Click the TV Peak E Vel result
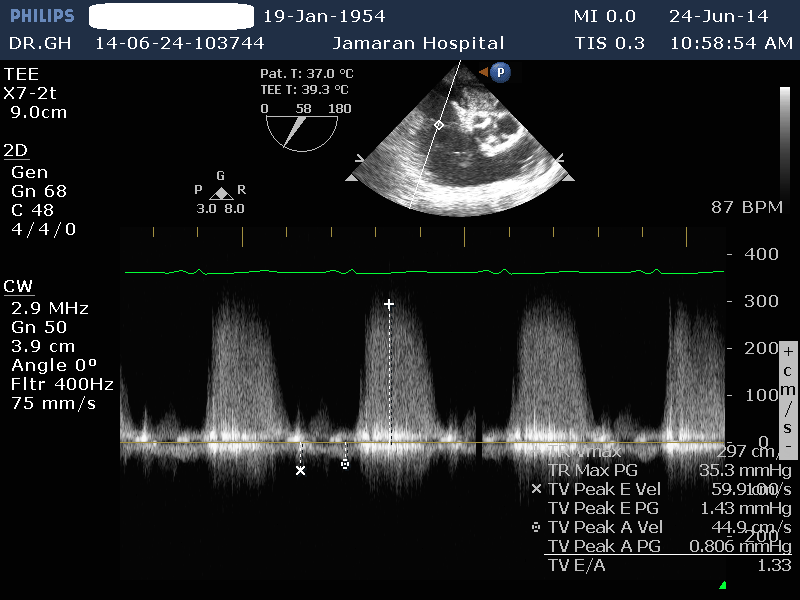 [668, 489]
